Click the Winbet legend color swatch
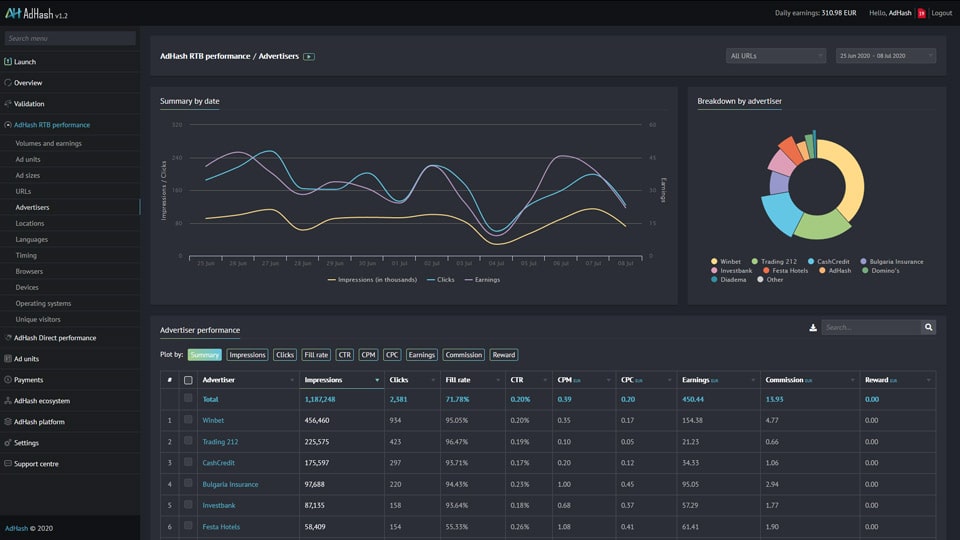Viewport: 960px width, 540px height. coord(713,262)
